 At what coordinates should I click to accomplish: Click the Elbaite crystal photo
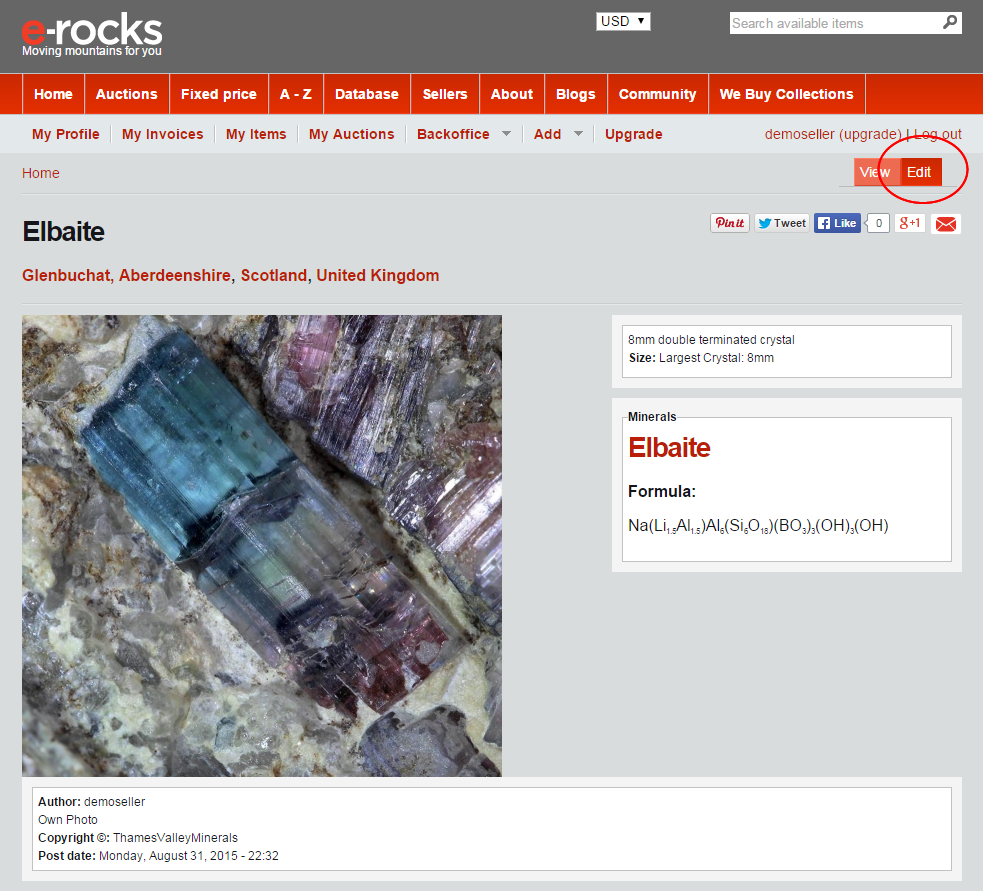coord(262,546)
